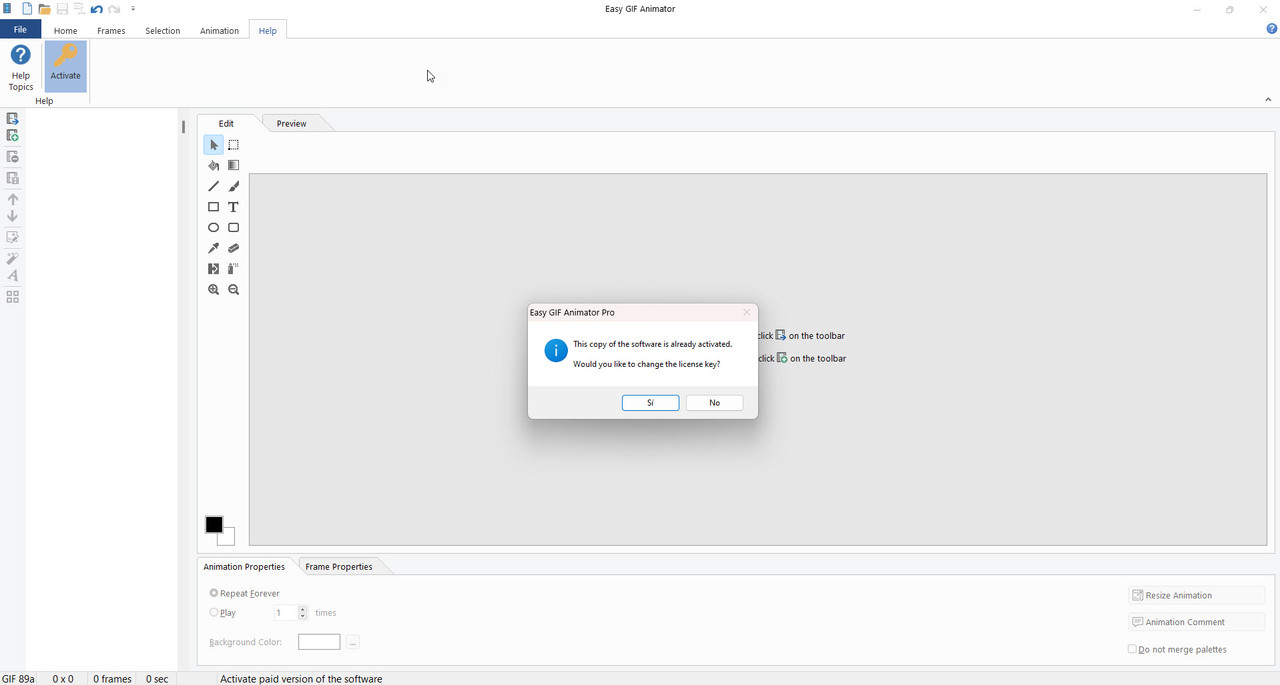Click the play times number field

tap(286, 613)
